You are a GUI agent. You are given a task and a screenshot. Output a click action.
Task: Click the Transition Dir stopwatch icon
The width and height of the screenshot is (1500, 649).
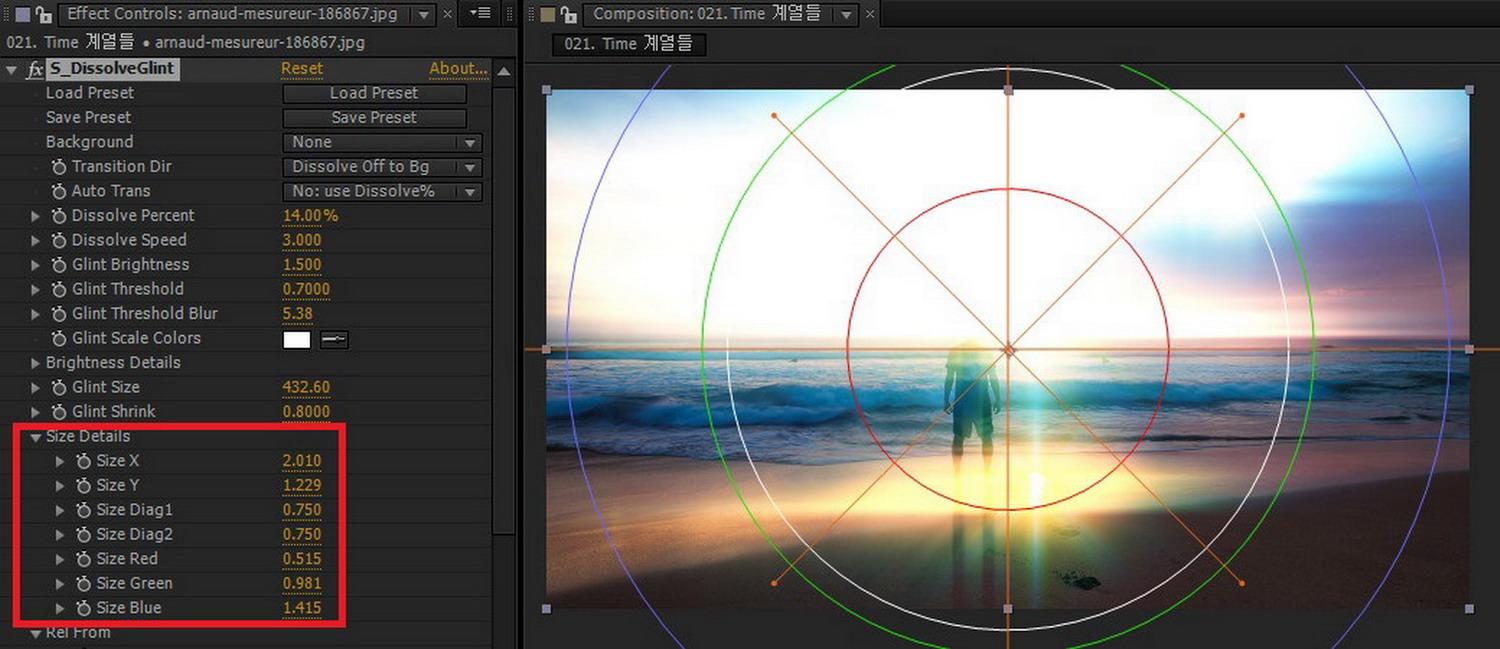(59, 167)
